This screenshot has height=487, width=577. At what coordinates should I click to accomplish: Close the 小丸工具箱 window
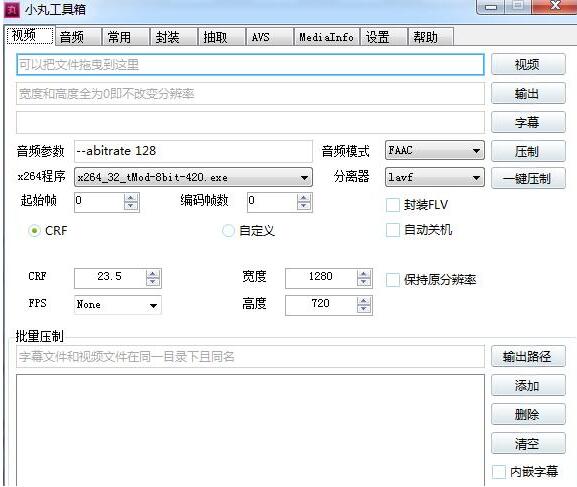(x=554, y=6)
